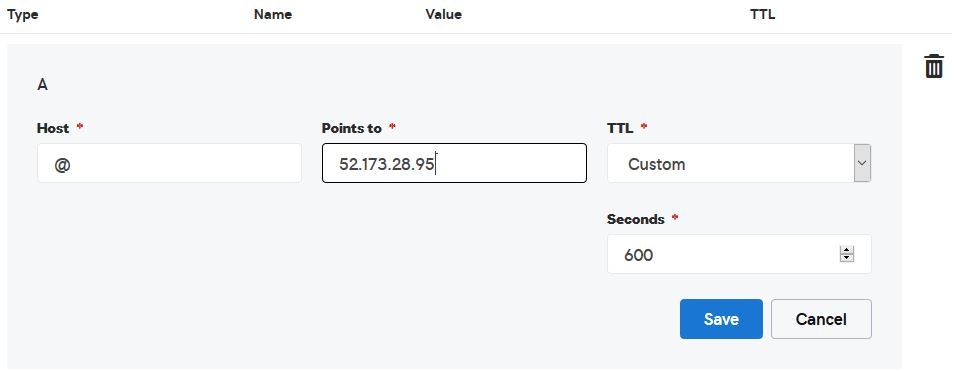The width and height of the screenshot is (957, 371).
Task: Click the TTL label above the dropdown
Action: (620, 128)
